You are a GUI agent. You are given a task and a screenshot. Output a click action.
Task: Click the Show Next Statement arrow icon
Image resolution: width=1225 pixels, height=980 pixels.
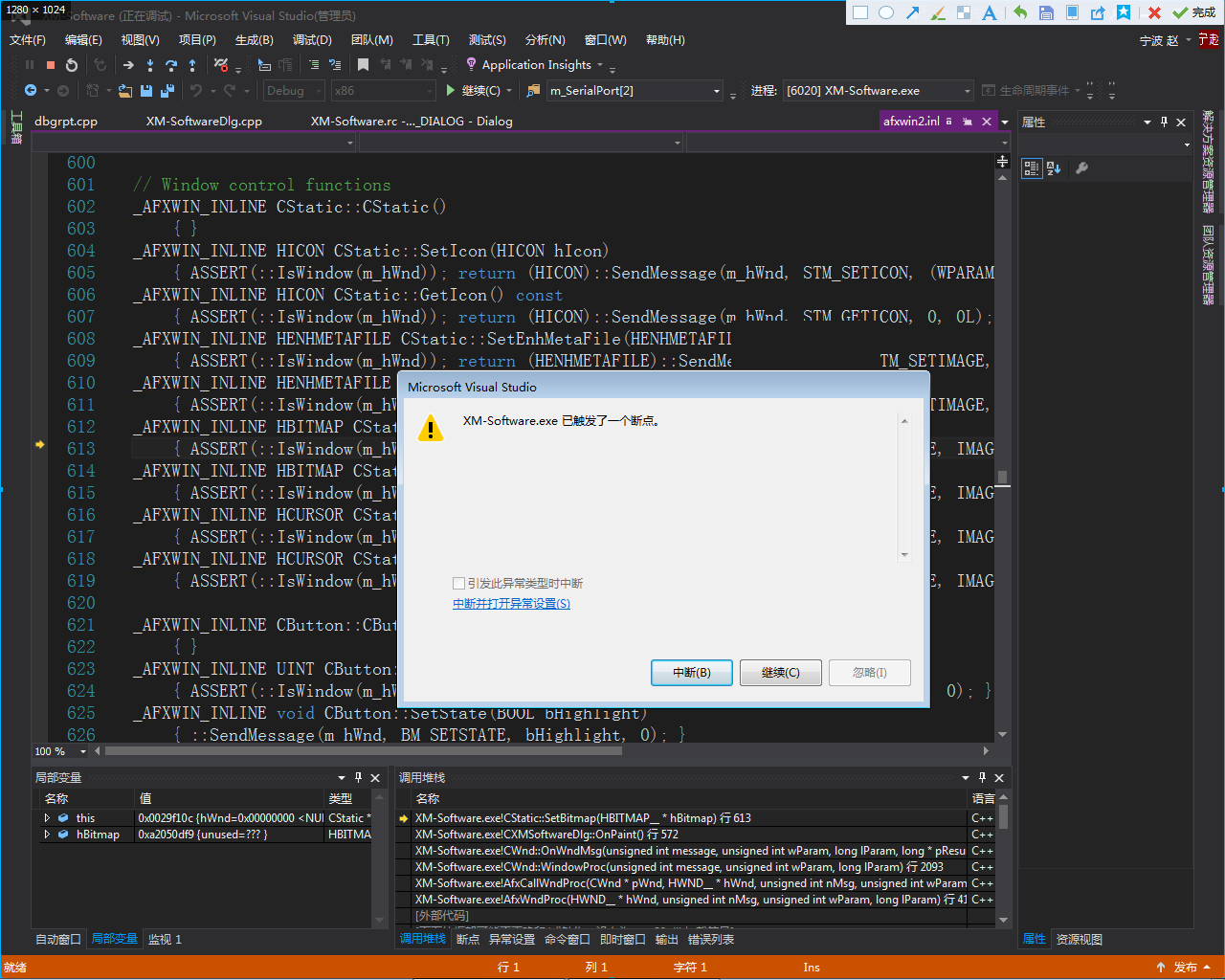(x=128, y=65)
